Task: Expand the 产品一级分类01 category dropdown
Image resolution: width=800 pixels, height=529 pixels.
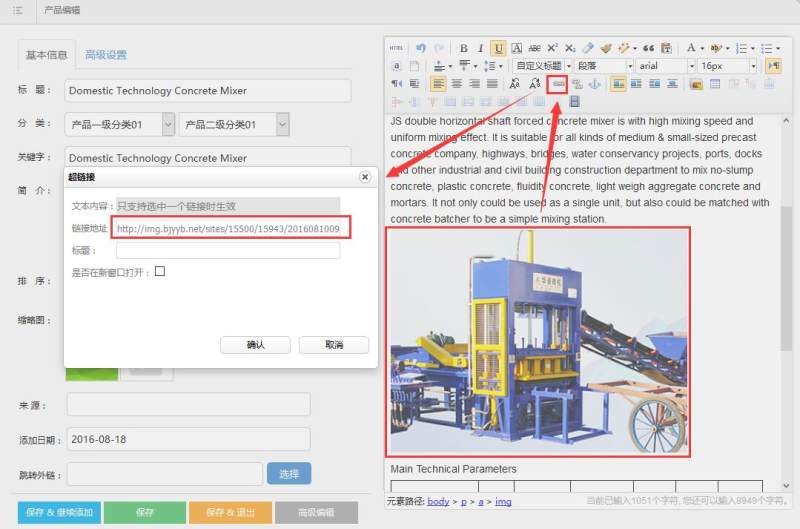Action: [119, 124]
